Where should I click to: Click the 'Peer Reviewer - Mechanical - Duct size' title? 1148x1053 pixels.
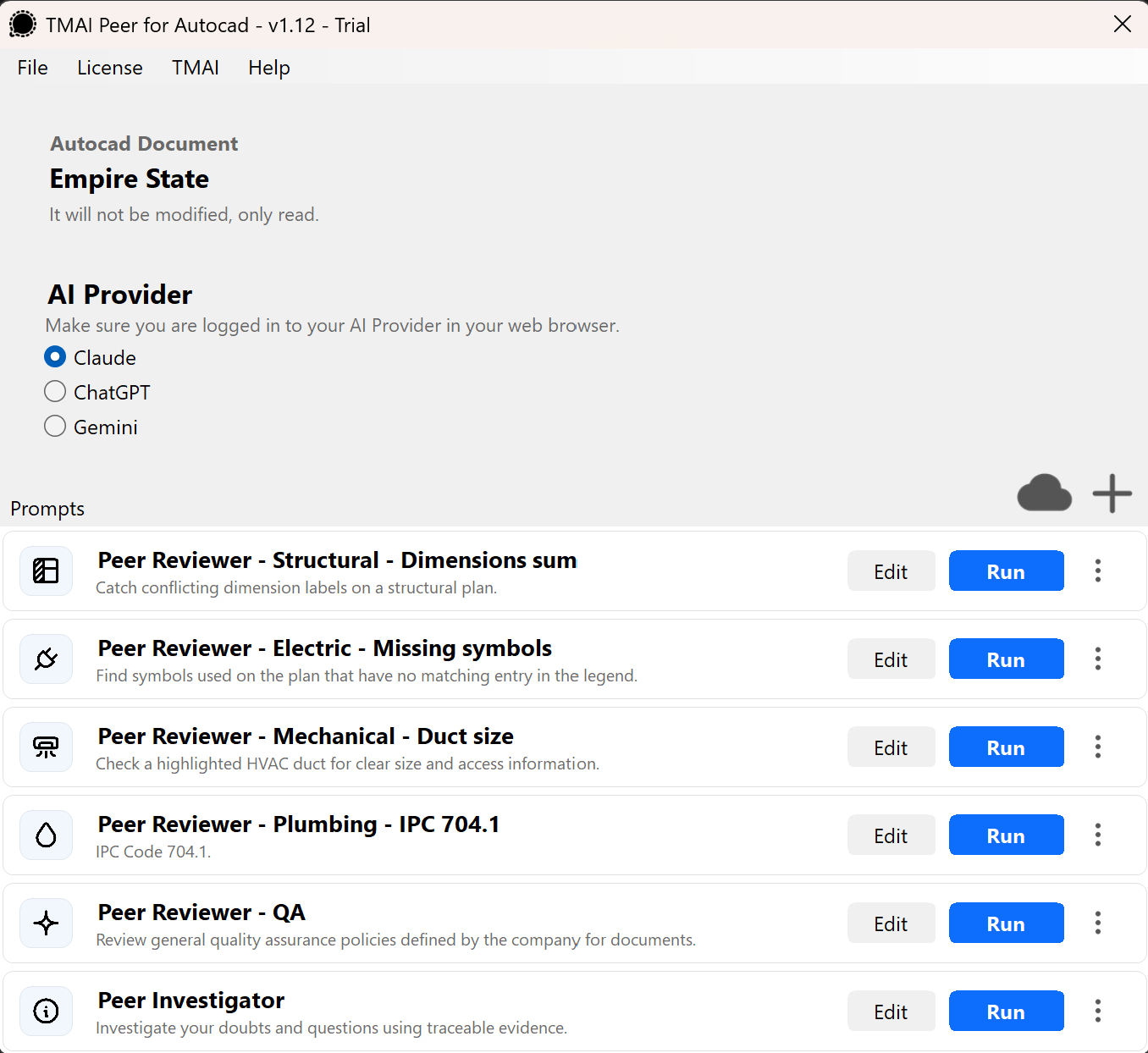[306, 736]
